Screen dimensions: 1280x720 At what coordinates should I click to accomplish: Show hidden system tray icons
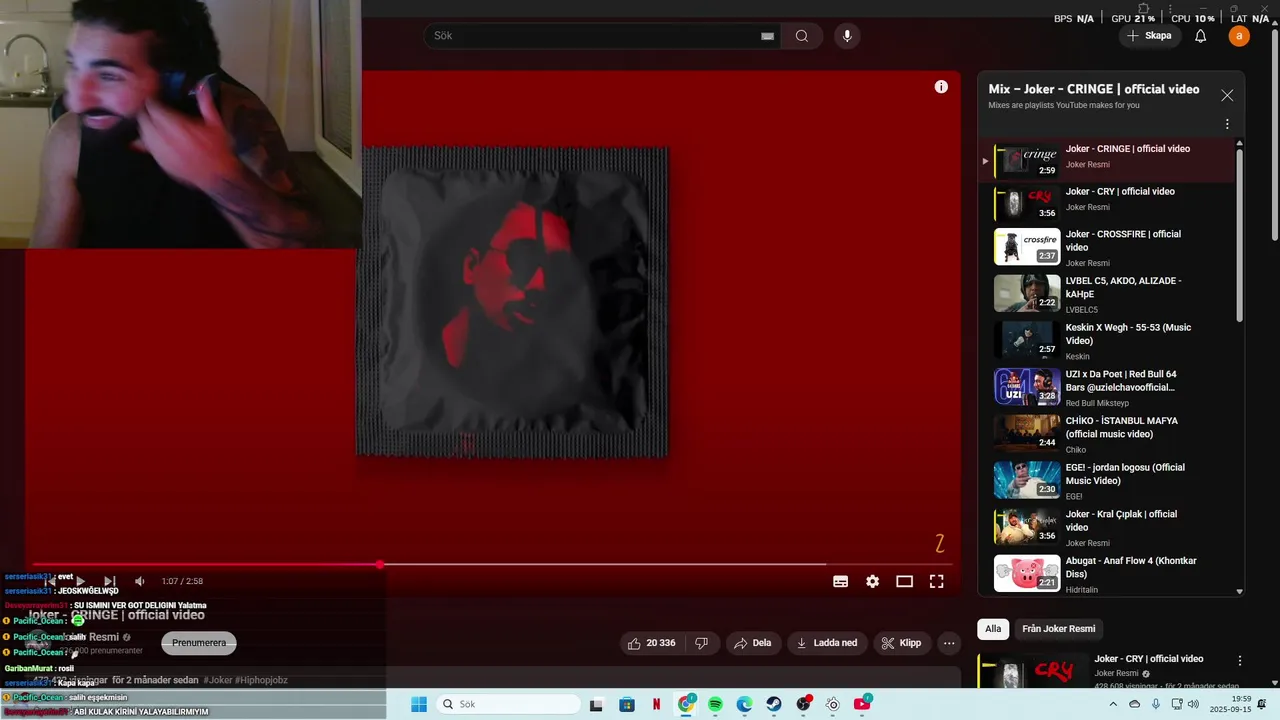point(1114,704)
